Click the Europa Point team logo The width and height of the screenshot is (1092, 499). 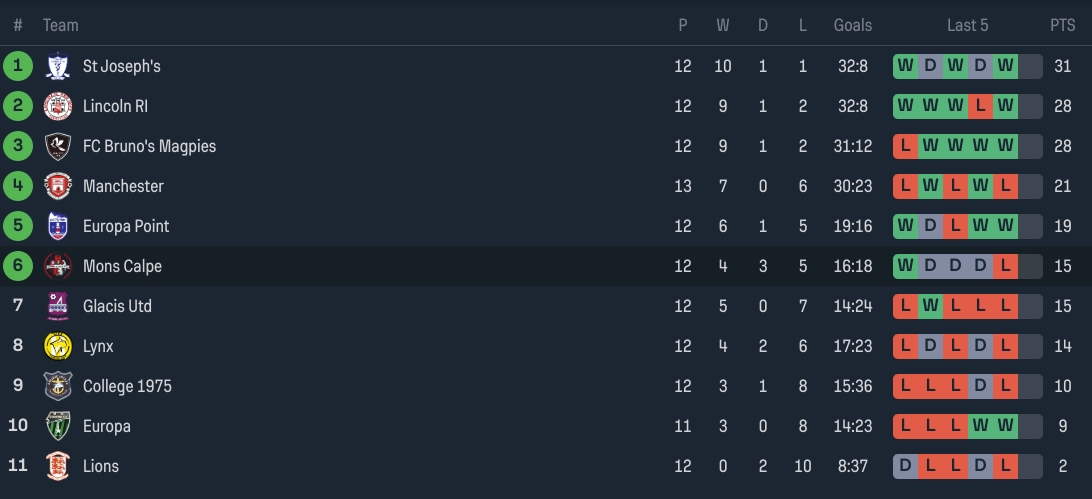pyautogui.click(x=58, y=226)
